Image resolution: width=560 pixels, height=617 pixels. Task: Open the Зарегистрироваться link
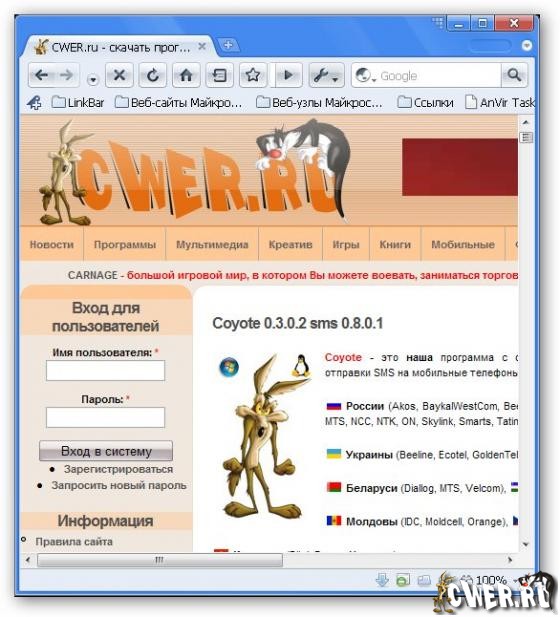pyautogui.click(x=118, y=469)
